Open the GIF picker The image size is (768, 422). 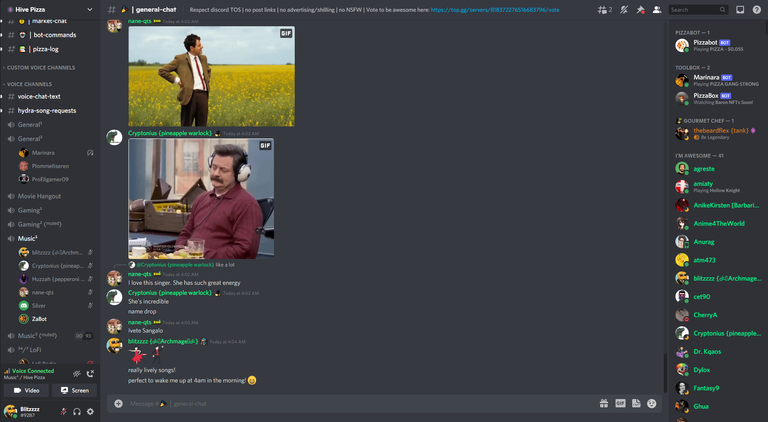620,403
